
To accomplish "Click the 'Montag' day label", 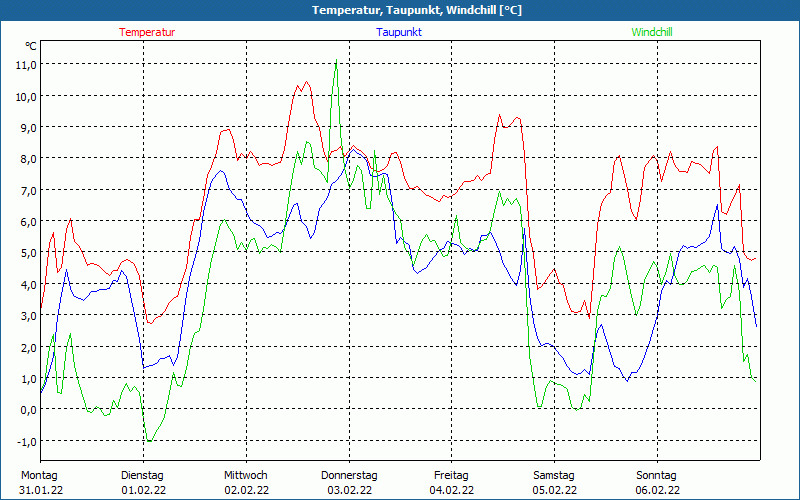I will tap(39, 475).
